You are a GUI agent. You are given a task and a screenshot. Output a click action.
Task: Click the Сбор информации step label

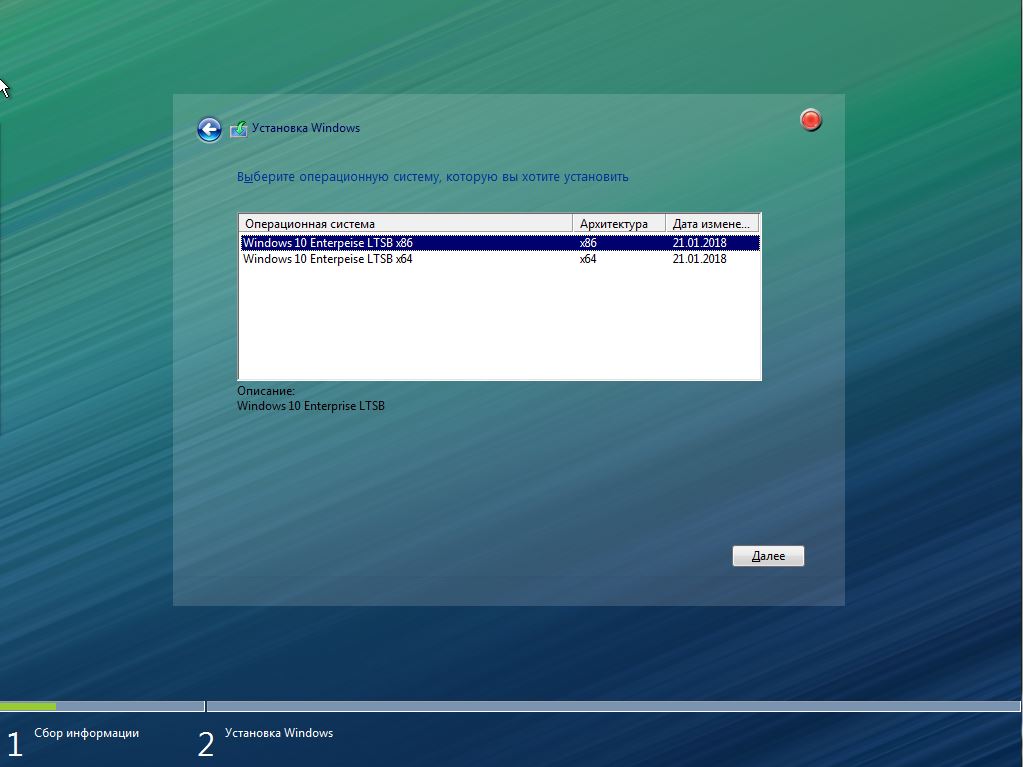point(87,733)
